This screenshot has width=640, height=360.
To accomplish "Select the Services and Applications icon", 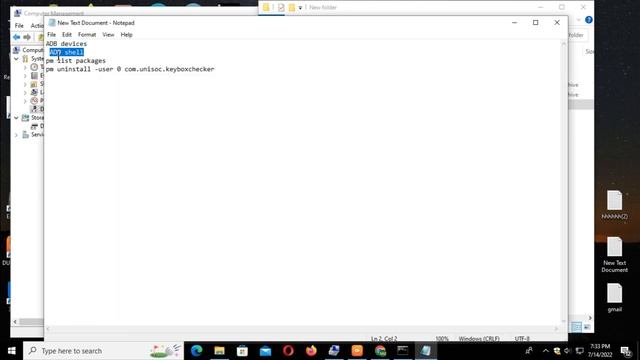I will (x=25, y=135).
